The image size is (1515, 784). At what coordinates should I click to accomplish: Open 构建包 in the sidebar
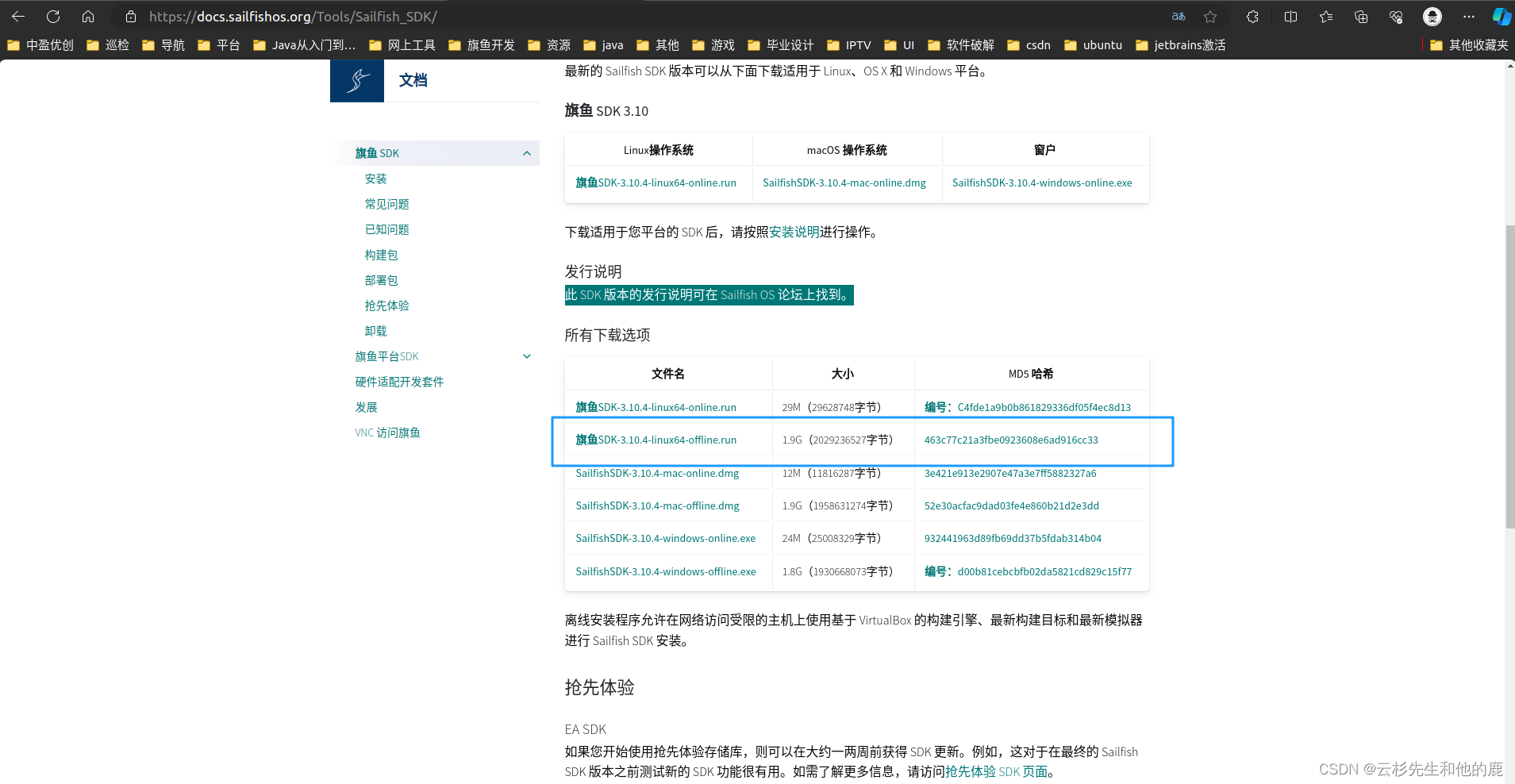tap(382, 255)
